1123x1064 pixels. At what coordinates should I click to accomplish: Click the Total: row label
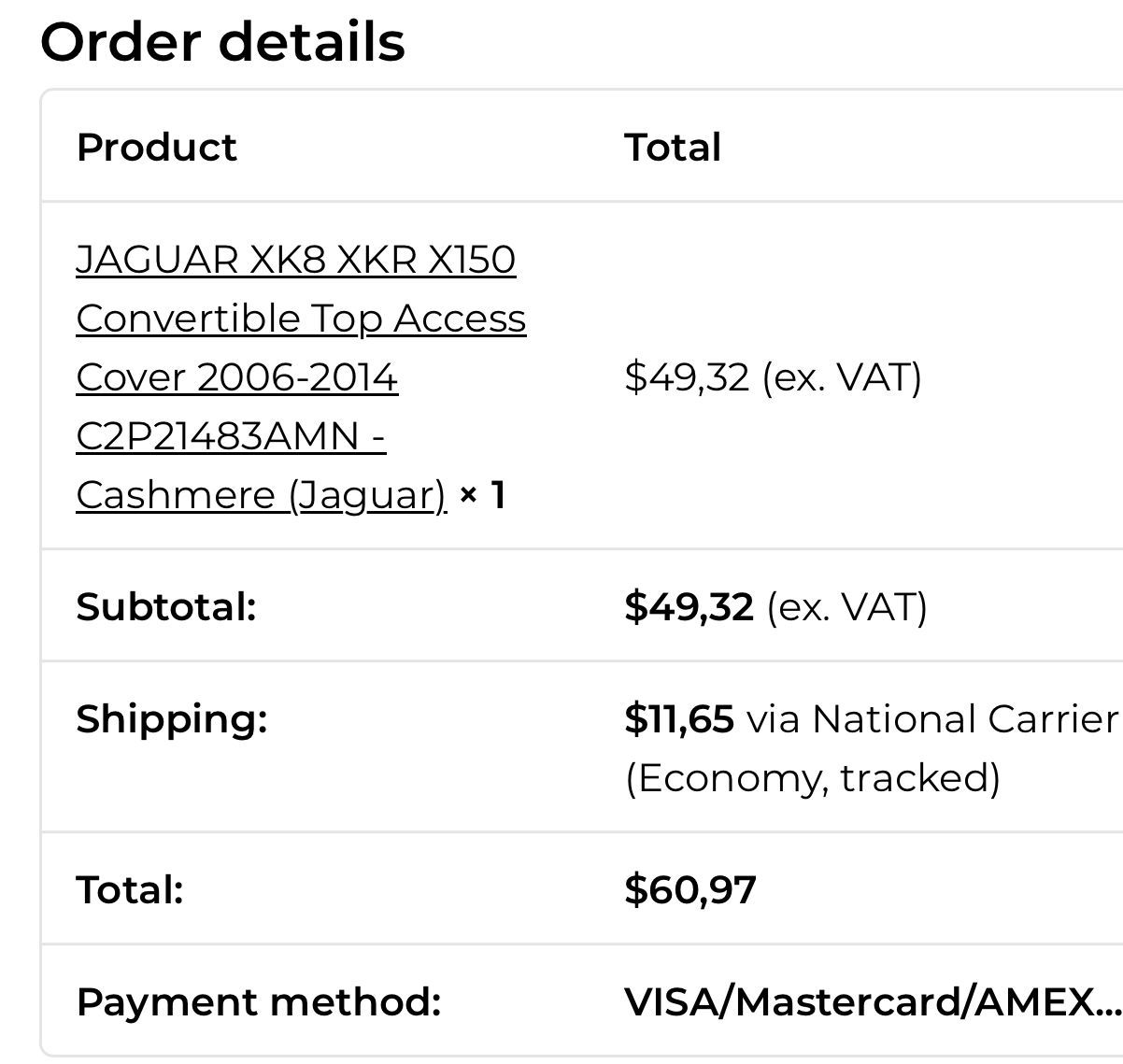(130, 889)
